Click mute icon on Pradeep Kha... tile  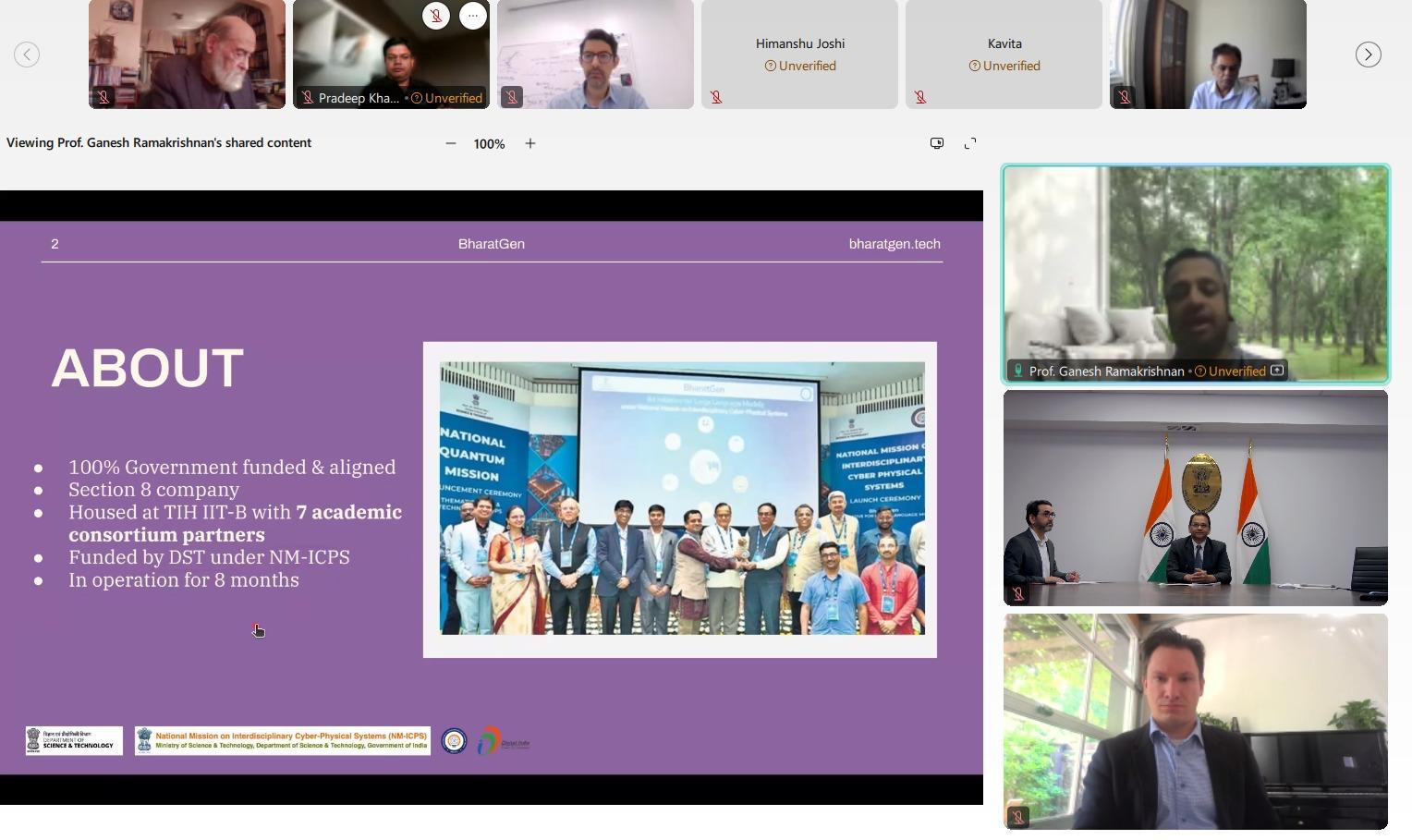(x=436, y=16)
